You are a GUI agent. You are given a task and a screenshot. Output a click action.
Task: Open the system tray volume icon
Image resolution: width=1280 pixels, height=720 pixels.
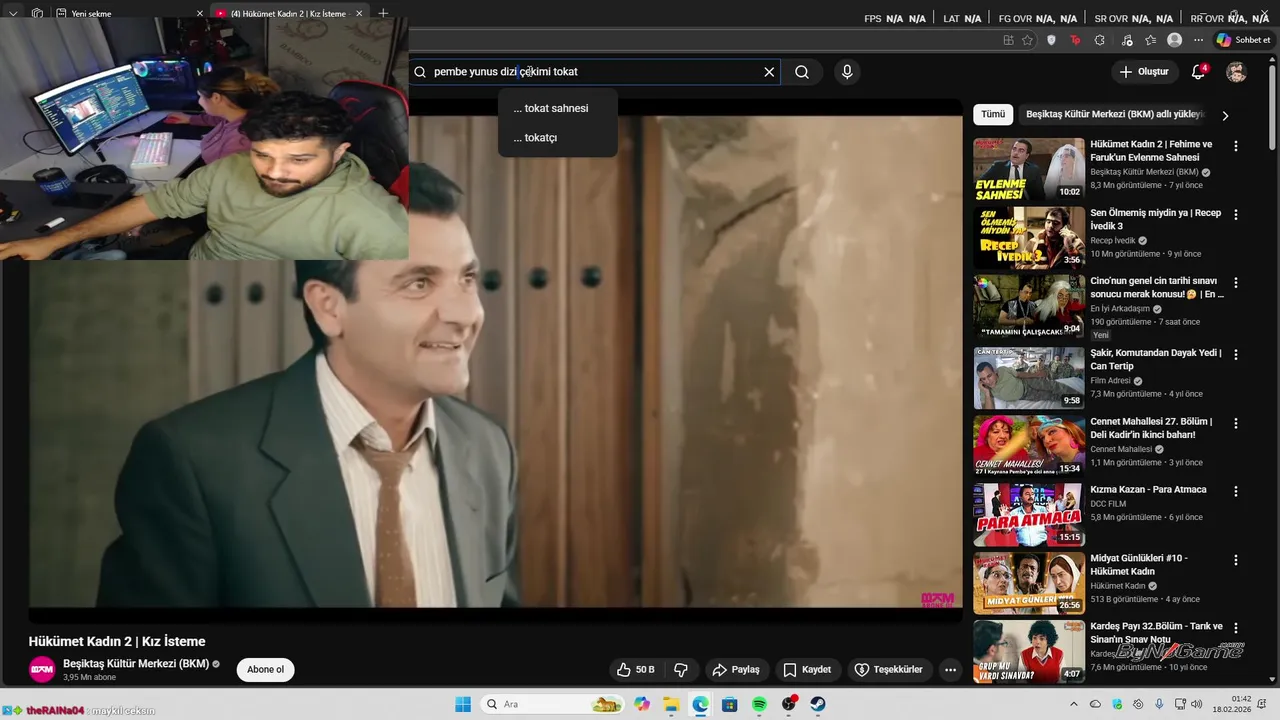pyautogui.click(x=1198, y=704)
